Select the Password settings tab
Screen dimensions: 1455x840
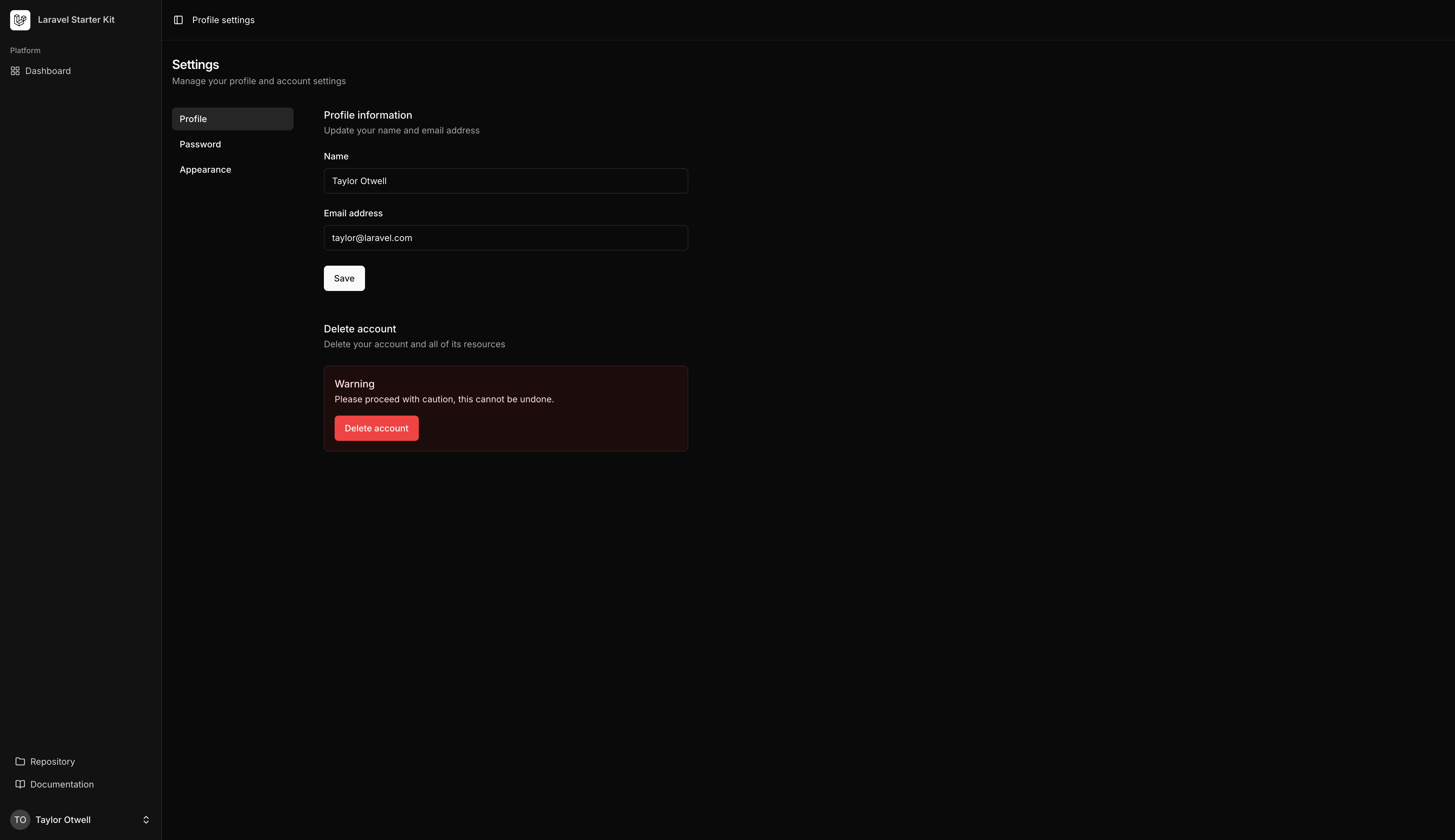tap(200, 144)
